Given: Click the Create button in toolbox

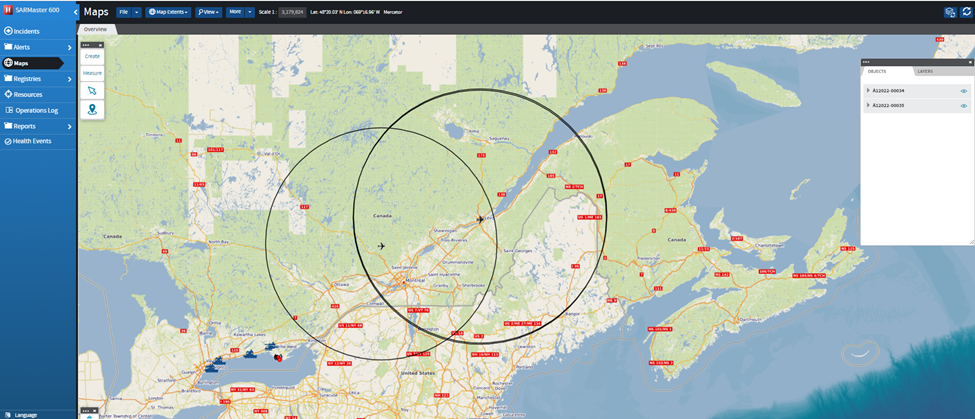Looking at the screenshot, I should click(x=92, y=56).
